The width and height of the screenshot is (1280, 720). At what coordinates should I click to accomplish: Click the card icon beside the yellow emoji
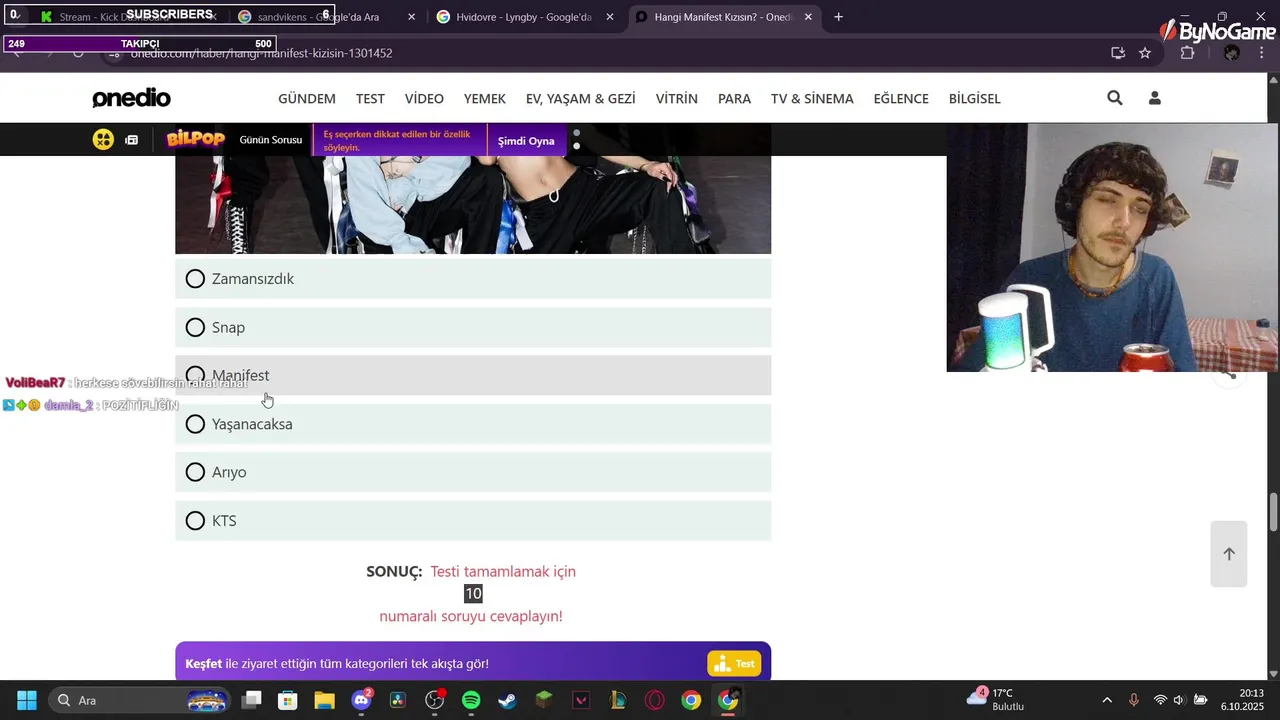(131, 140)
